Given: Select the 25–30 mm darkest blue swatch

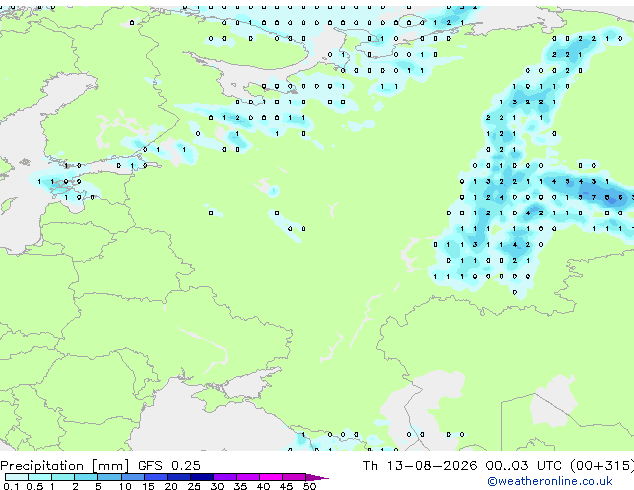Looking at the screenshot, I should click(x=202, y=477).
